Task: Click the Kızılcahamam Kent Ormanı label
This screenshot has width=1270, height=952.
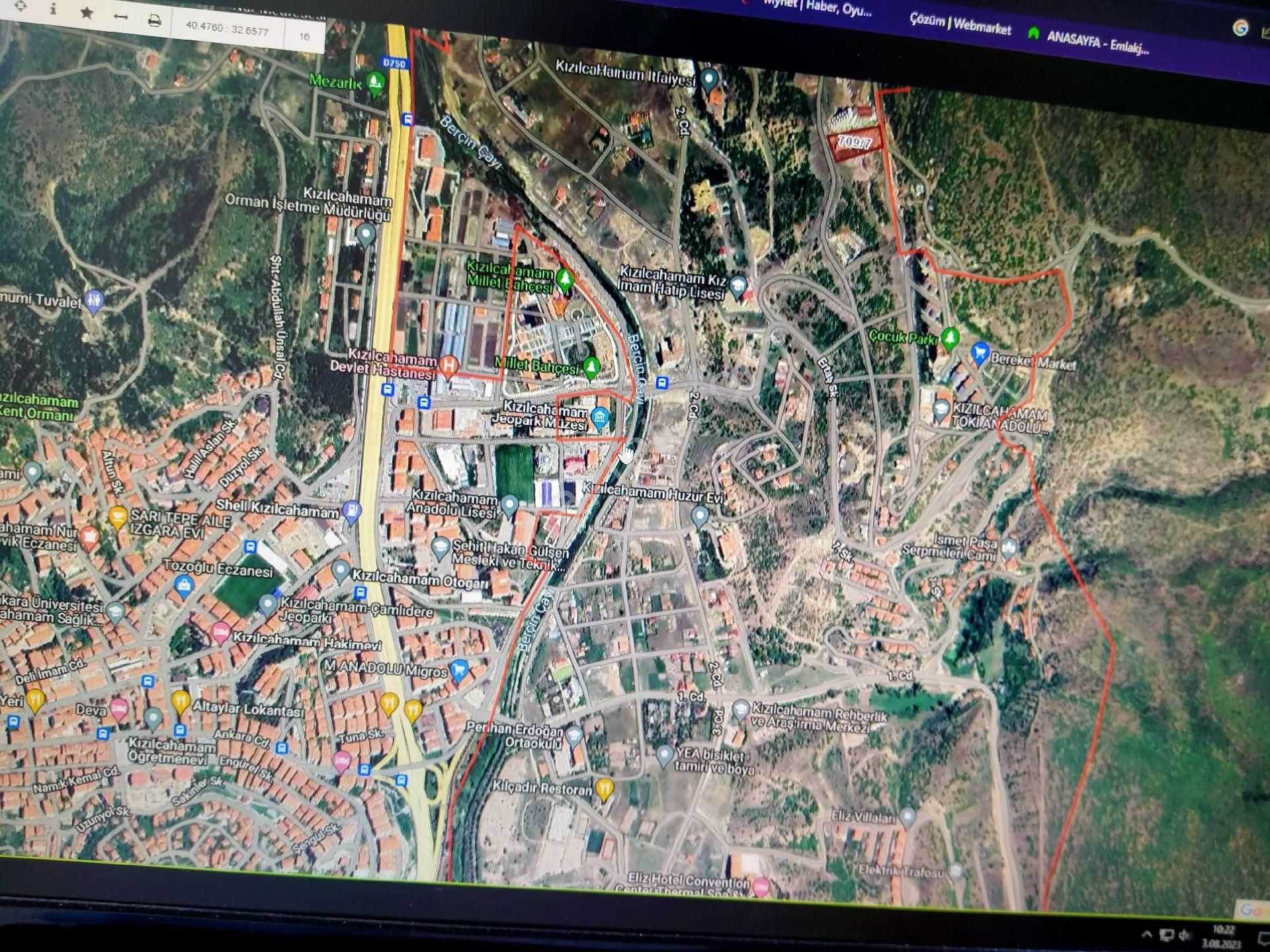Action: tap(38, 407)
